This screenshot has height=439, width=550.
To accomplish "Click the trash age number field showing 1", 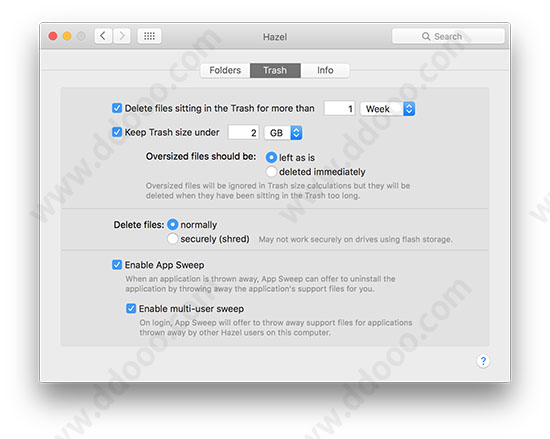I will point(339,109).
